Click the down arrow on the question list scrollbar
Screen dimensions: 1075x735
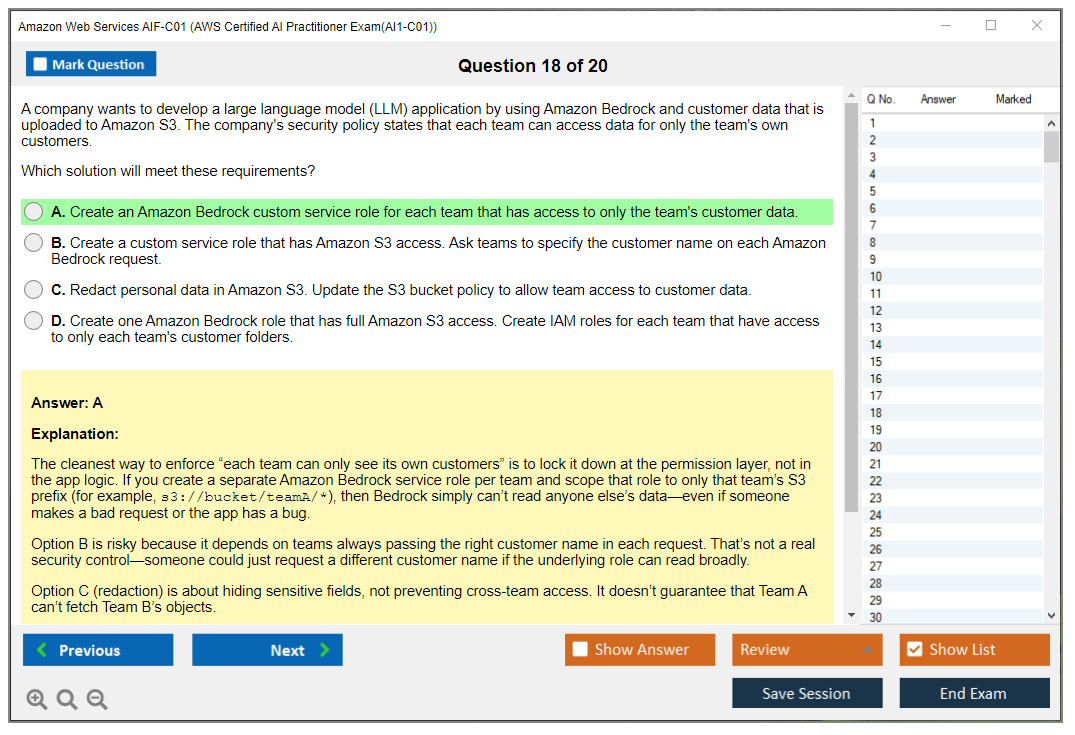(x=1051, y=615)
